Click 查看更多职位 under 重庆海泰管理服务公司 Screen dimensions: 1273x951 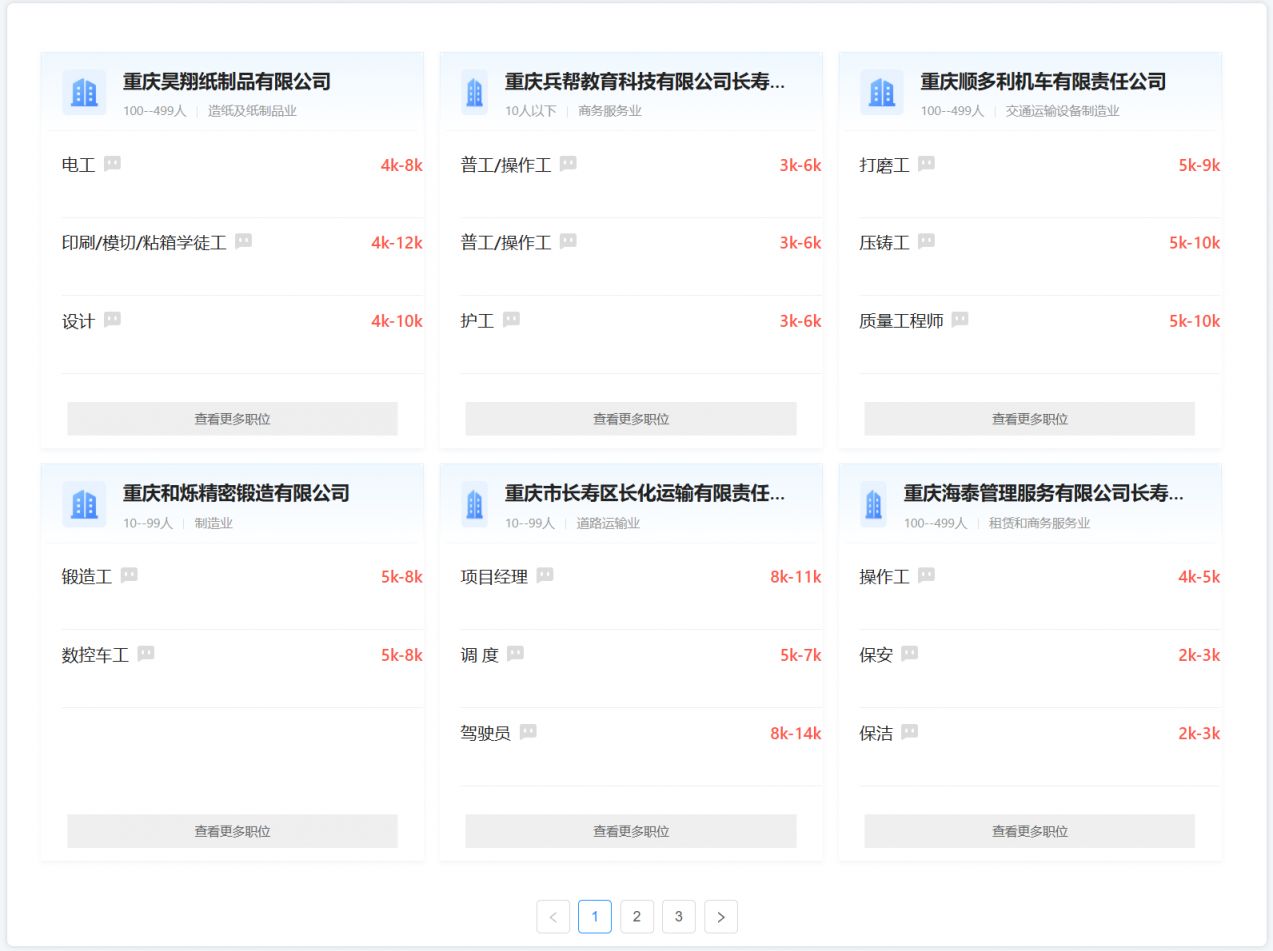point(1028,830)
